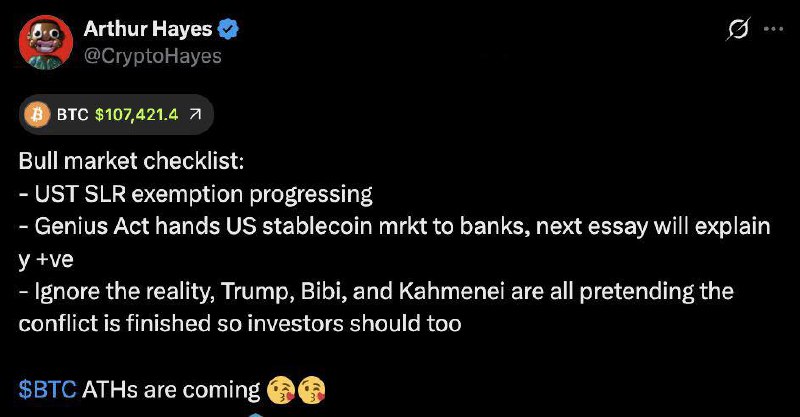Click the Genius Act stablecoin line
Viewport: 800px width, 417px height.
point(394,226)
